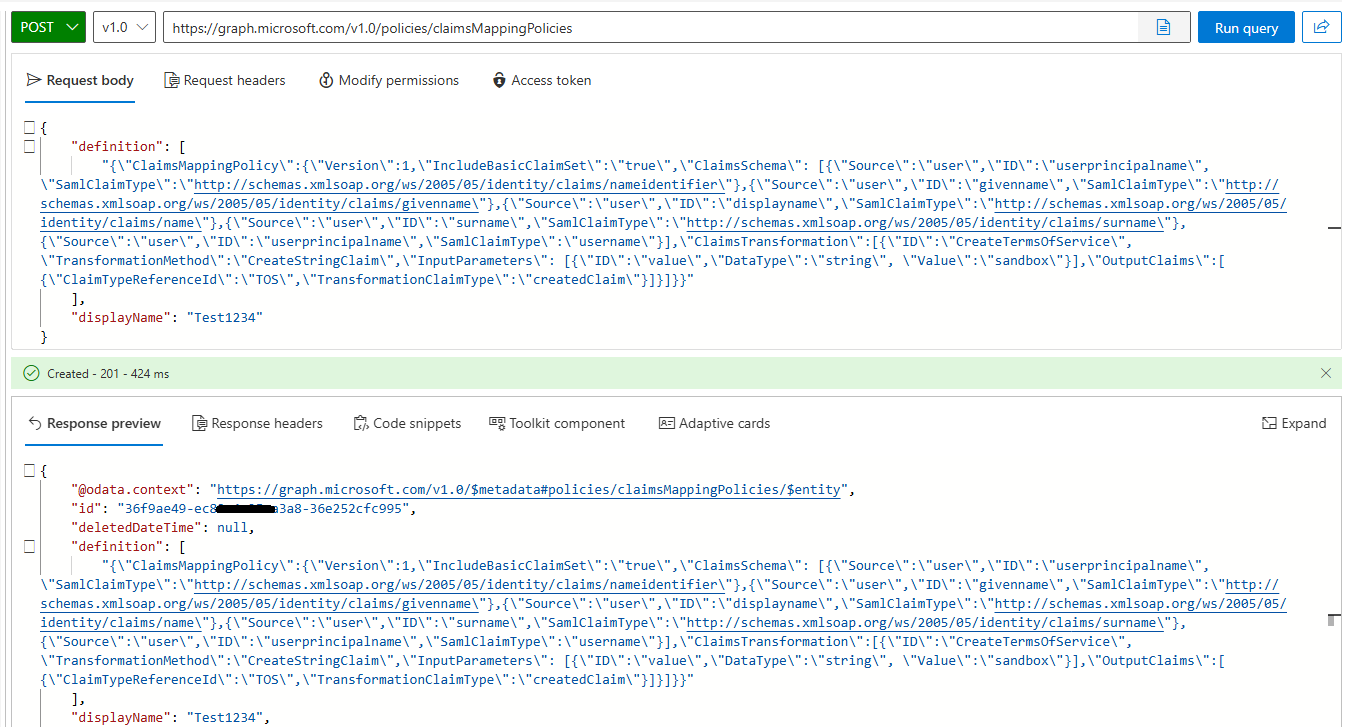1354x727 pixels.
Task: Expand the response panel
Action: [1294, 423]
